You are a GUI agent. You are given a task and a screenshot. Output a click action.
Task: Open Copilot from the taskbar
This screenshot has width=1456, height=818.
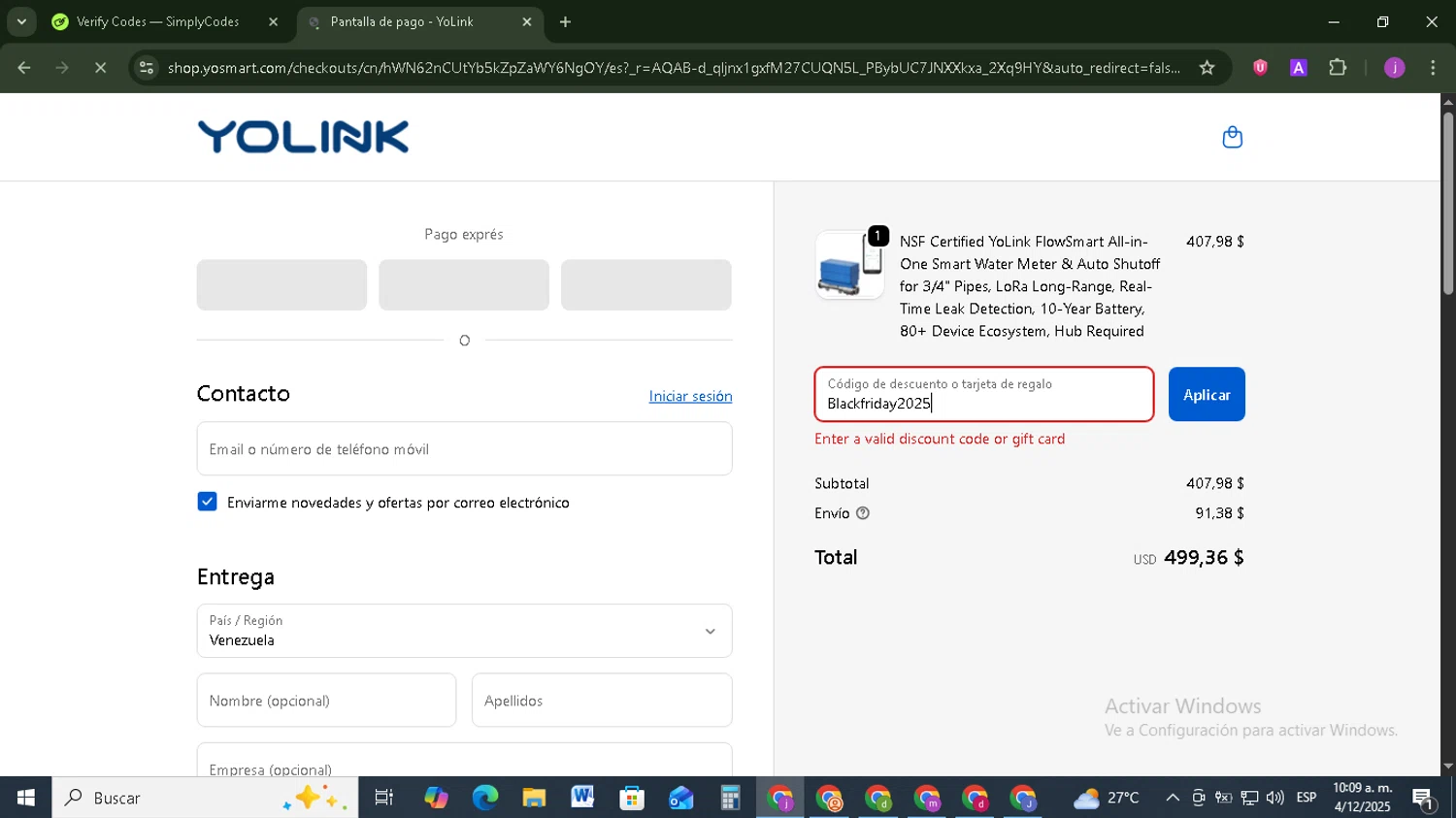436,798
